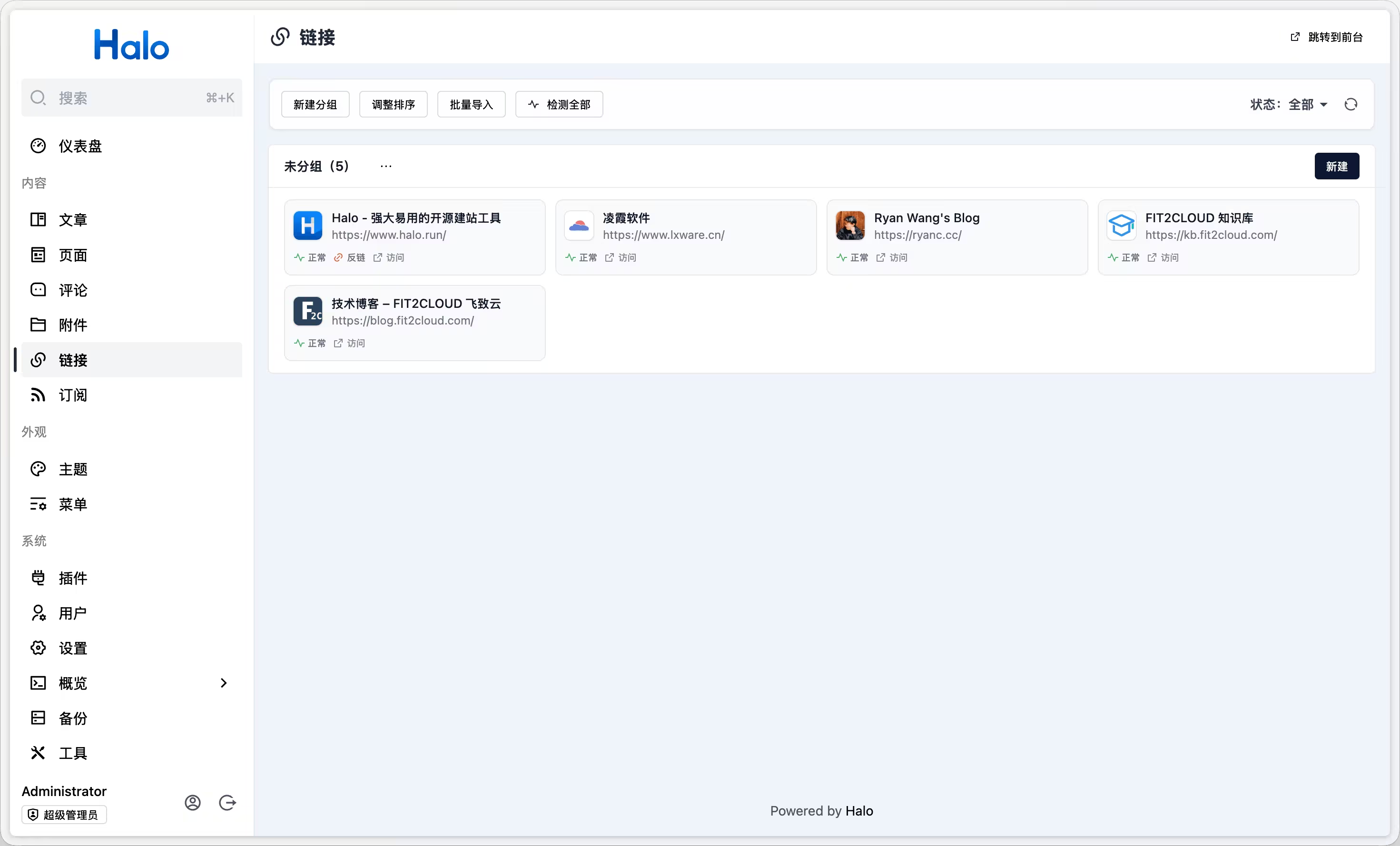
Task: Open the 状态: 全部 filter dropdown
Action: [x=1289, y=105]
